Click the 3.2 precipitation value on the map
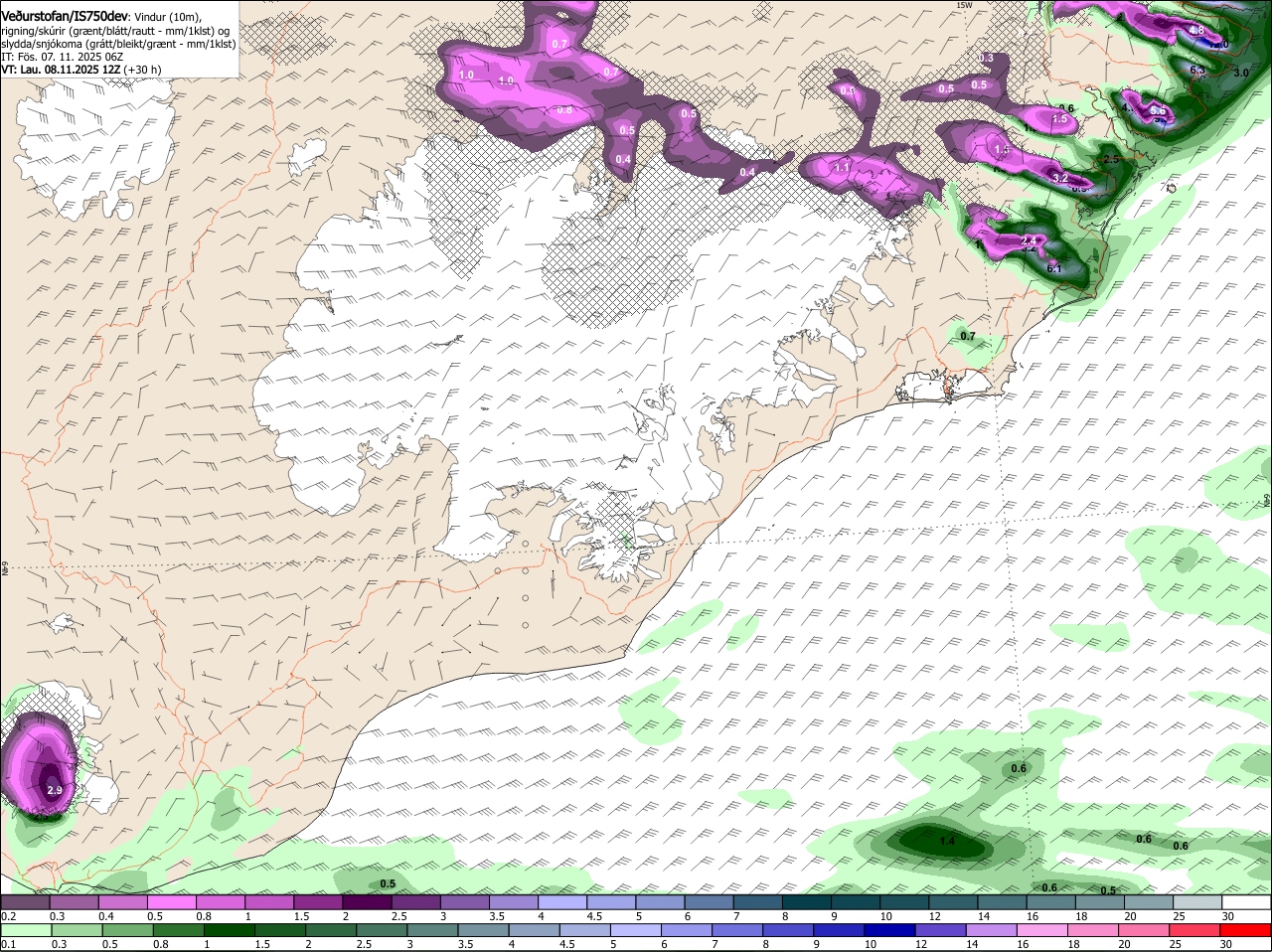Image resolution: width=1272 pixels, height=952 pixels. point(1060,178)
